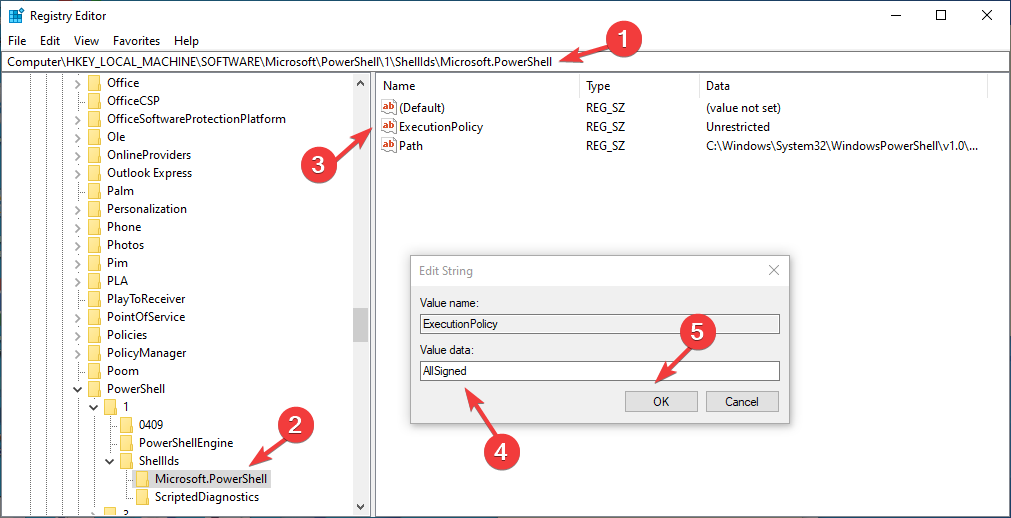
Task: Click the 0409 folder icon
Action: [127, 425]
